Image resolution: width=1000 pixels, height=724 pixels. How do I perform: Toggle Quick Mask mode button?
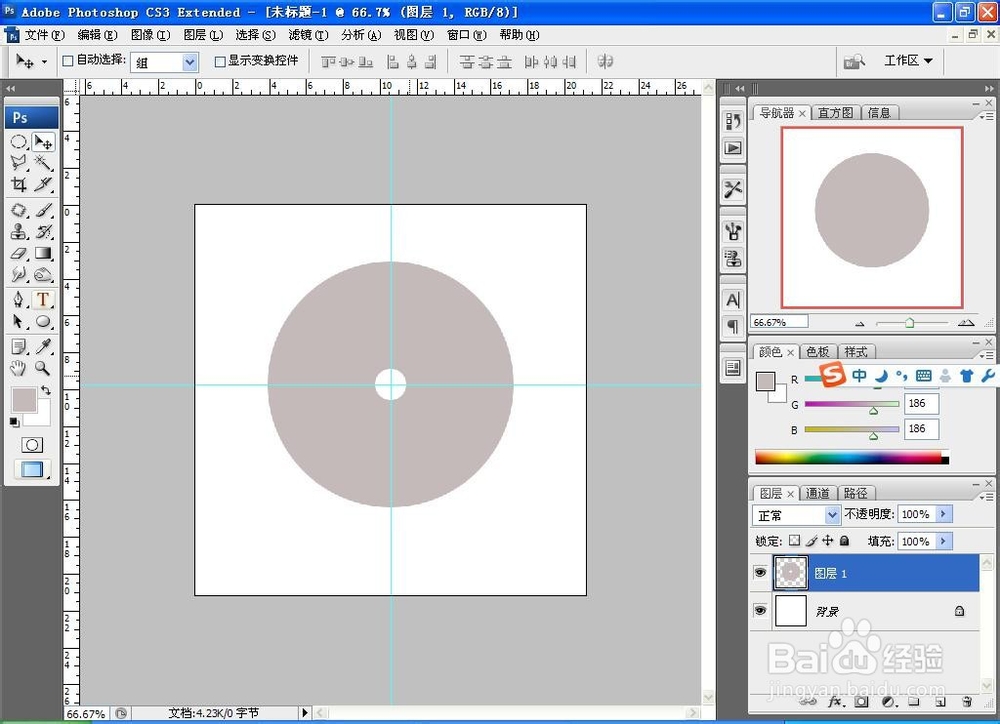coord(32,445)
